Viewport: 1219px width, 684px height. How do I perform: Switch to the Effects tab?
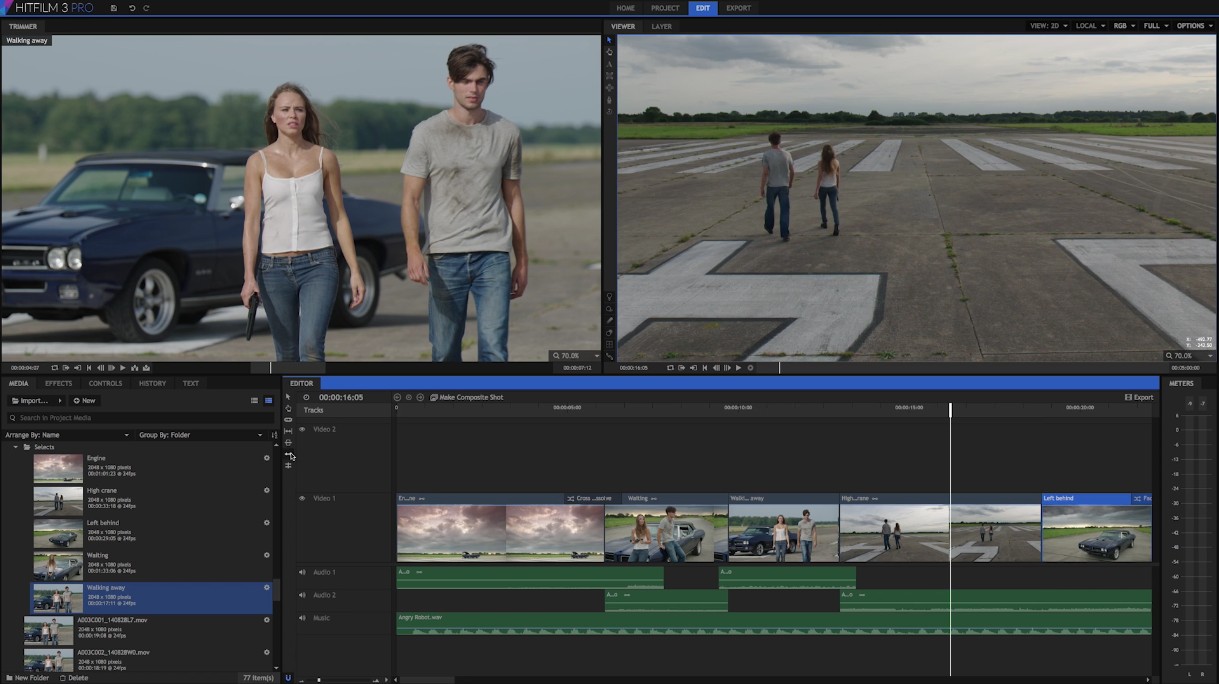click(x=58, y=383)
